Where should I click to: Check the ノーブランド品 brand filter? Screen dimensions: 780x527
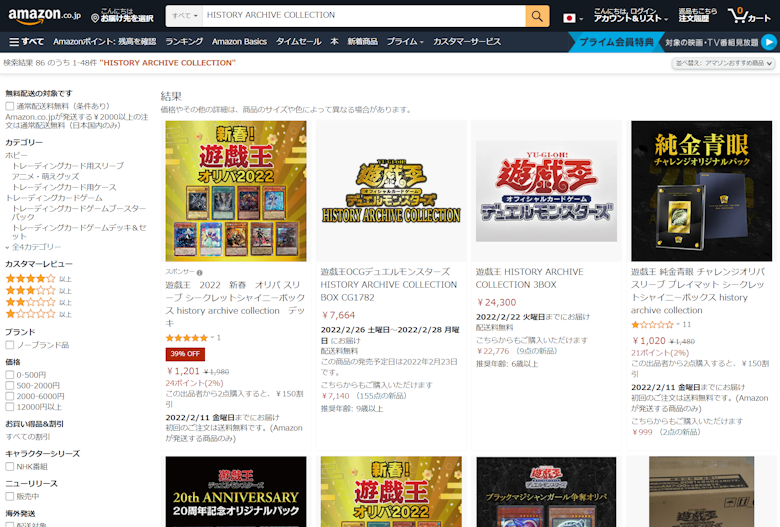point(9,345)
